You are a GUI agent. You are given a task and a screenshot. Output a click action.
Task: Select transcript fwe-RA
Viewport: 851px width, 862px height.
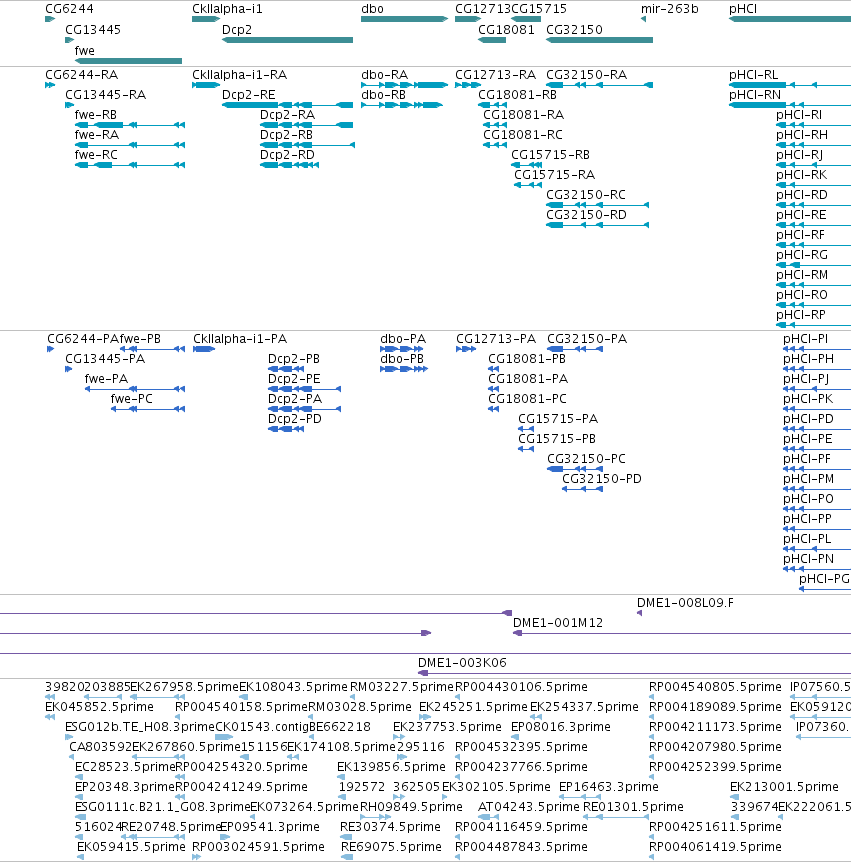tap(97, 135)
